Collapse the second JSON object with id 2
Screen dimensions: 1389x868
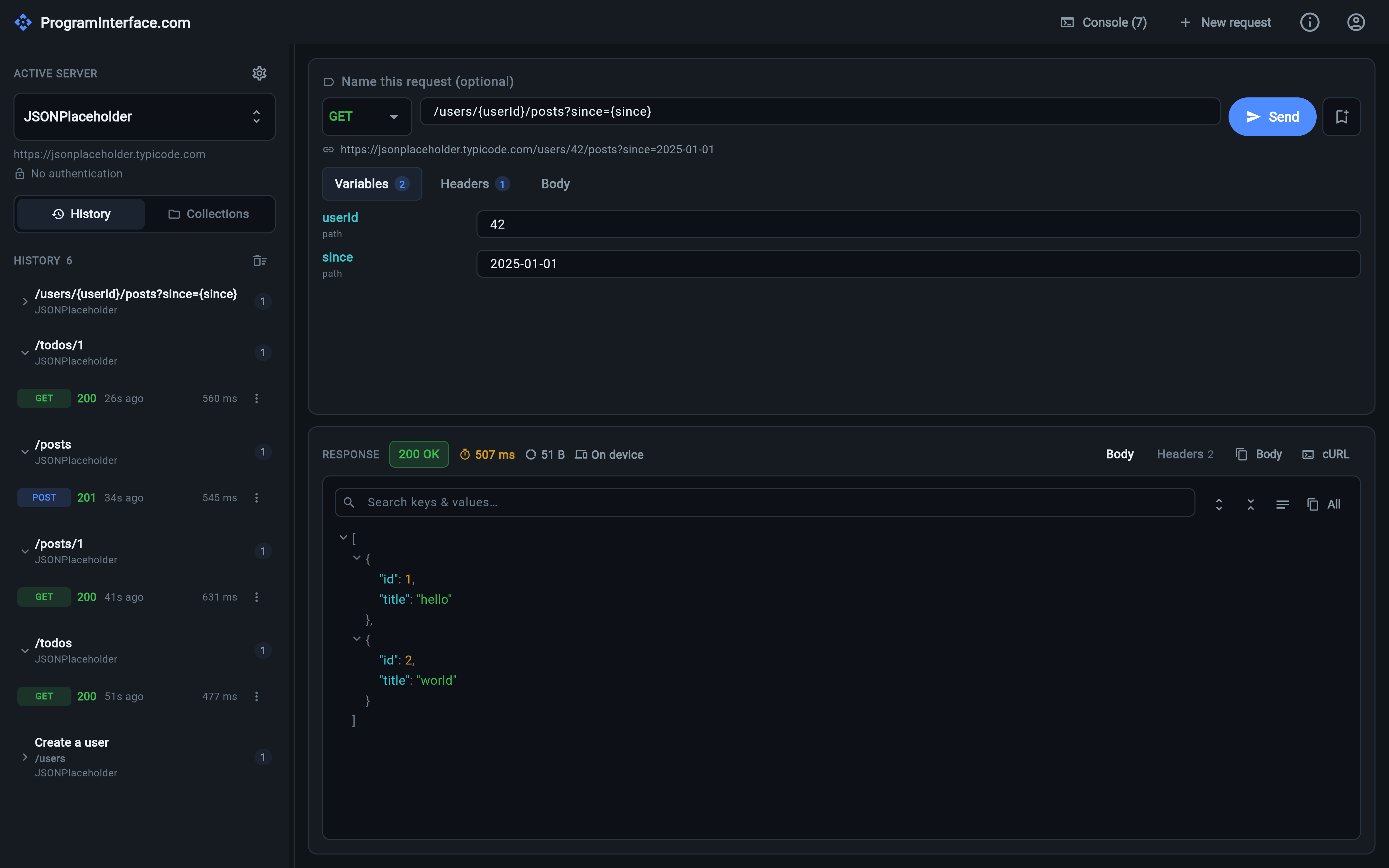(x=357, y=639)
